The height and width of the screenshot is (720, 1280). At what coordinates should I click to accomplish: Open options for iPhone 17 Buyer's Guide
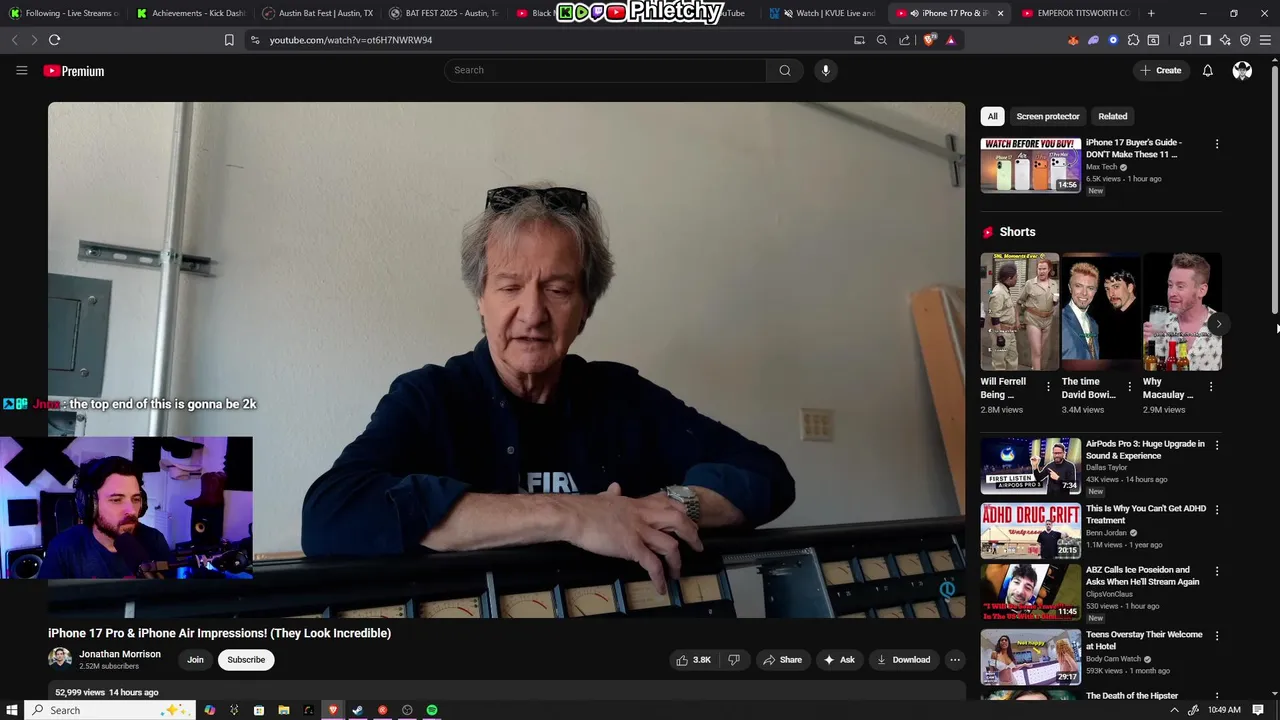[1217, 144]
